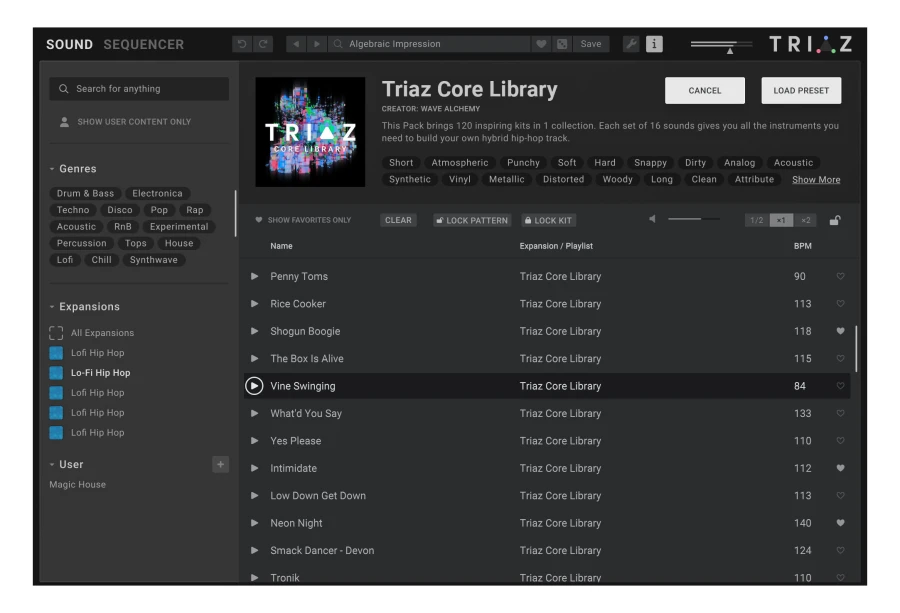Play the Penny Toms preview
This screenshot has height=613, width=900.
coord(254,276)
